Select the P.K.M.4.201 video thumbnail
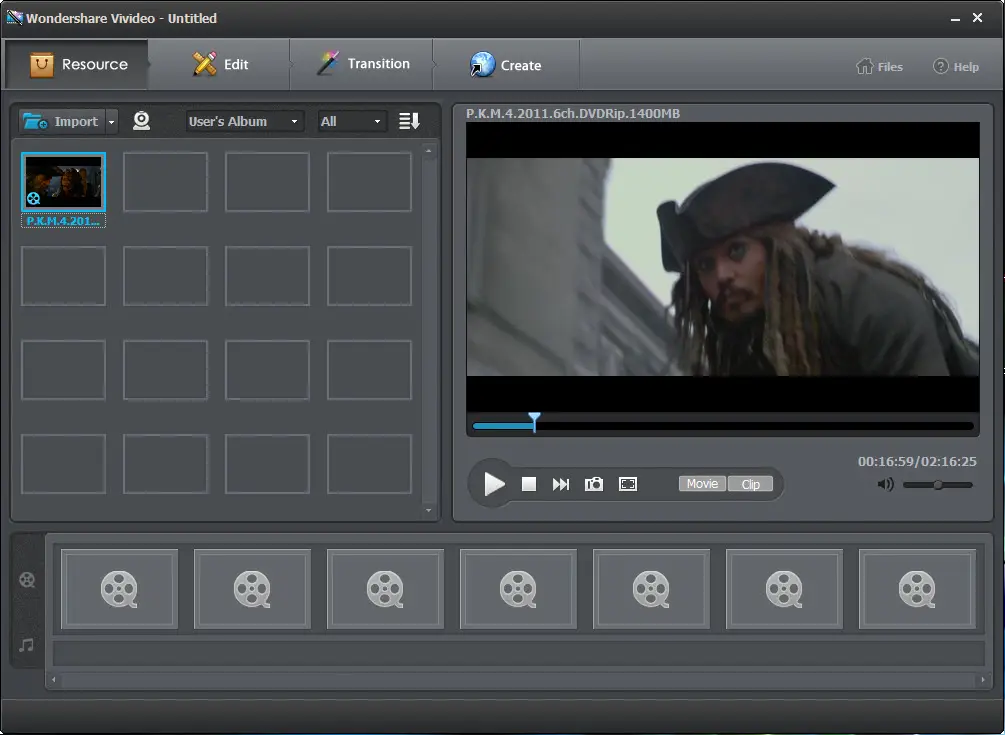Screen dimensions: 1005x735 [x=63, y=181]
